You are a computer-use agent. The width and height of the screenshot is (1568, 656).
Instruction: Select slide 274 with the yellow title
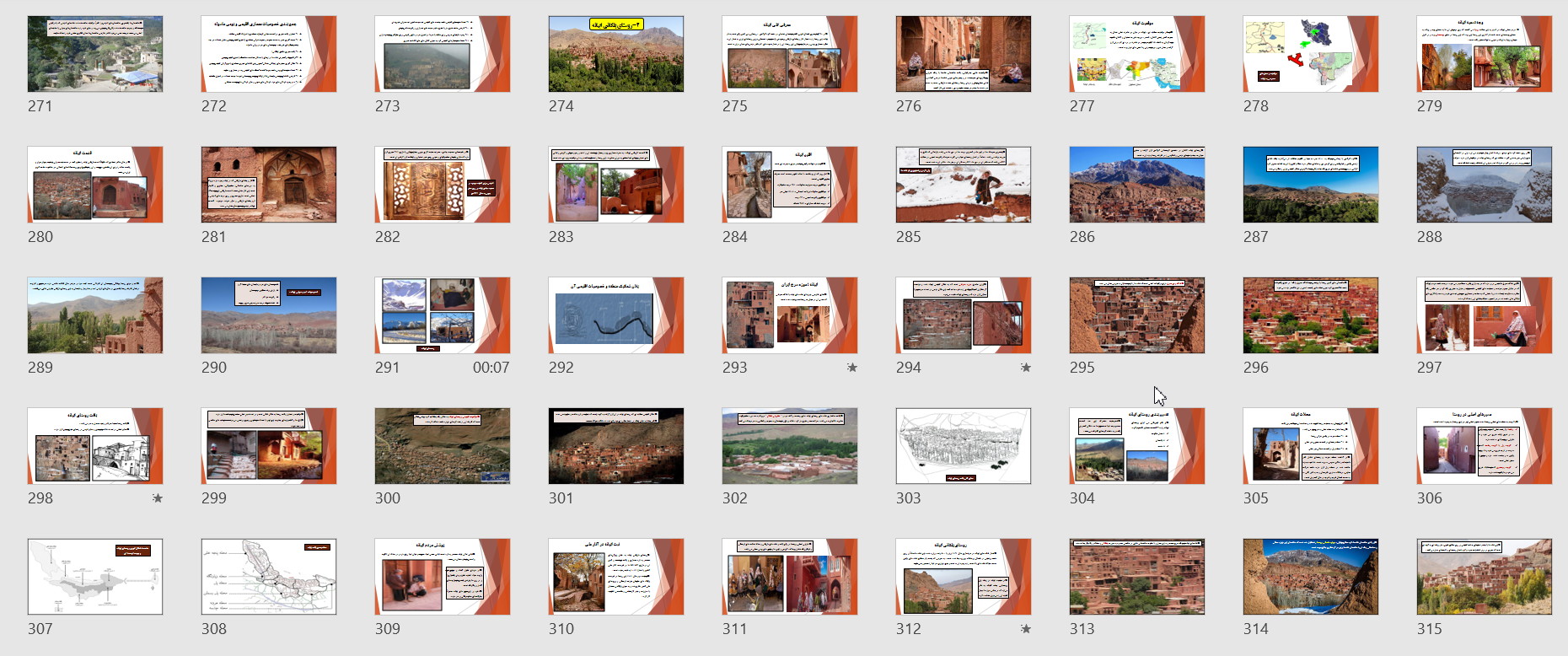click(x=615, y=54)
